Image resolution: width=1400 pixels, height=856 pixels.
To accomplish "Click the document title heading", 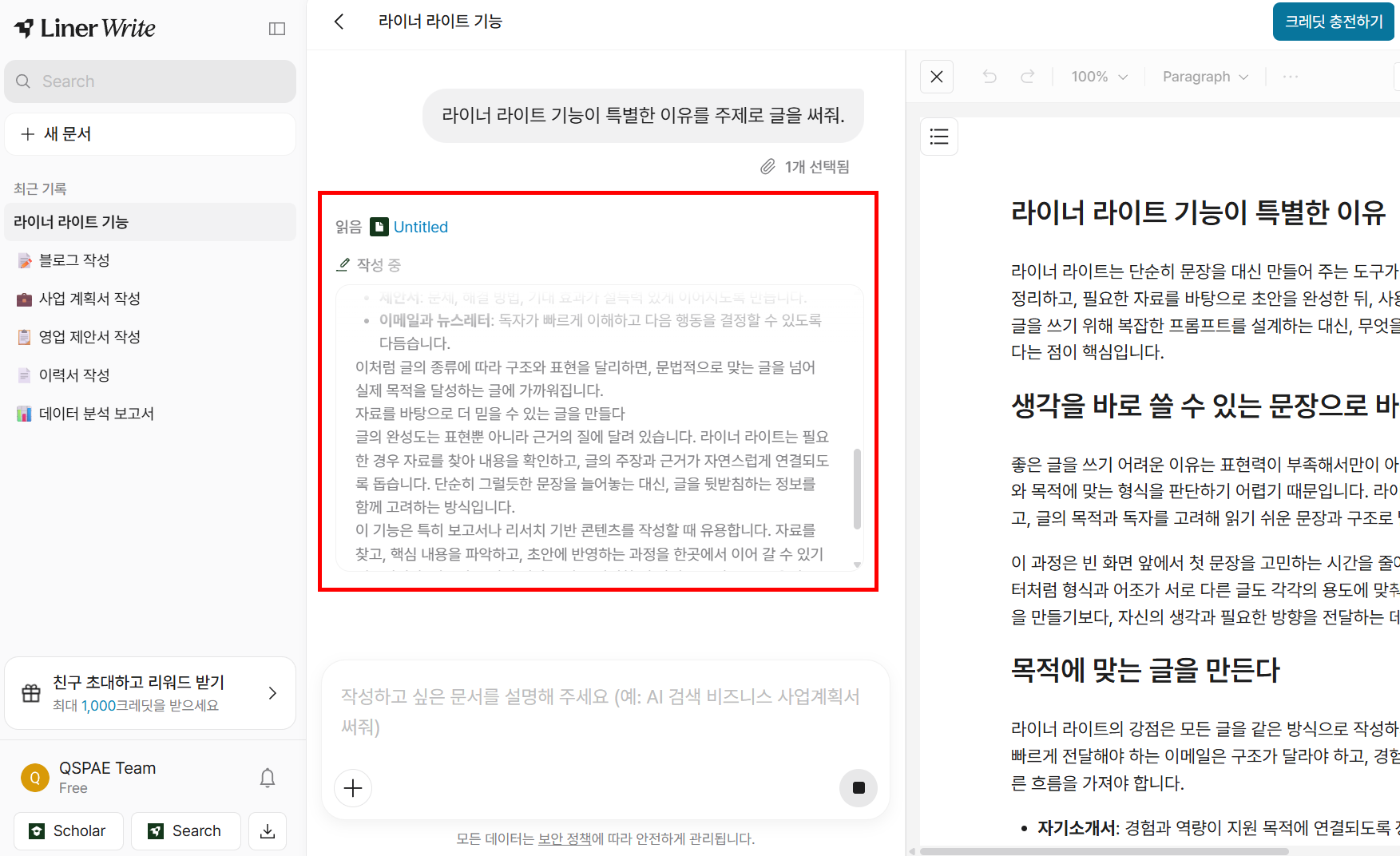I will click(x=1199, y=212).
